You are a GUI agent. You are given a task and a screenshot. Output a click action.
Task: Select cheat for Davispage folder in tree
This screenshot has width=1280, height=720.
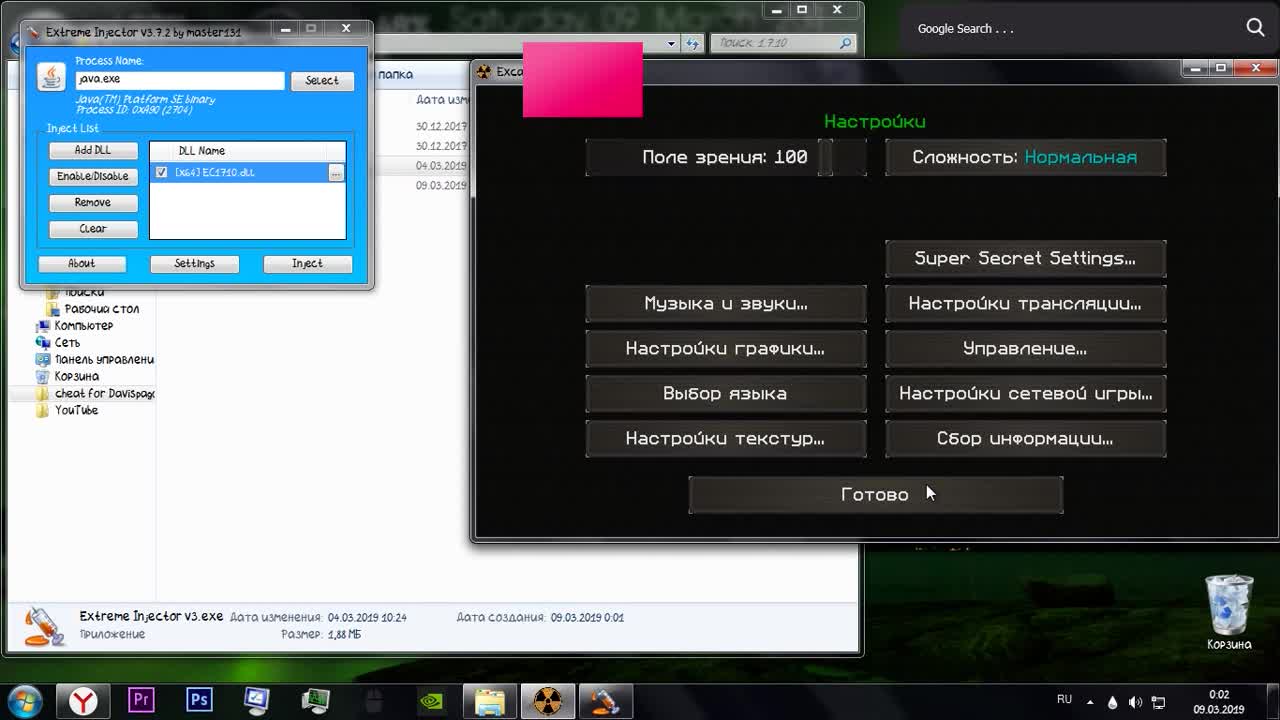click(x=104, y=394)
